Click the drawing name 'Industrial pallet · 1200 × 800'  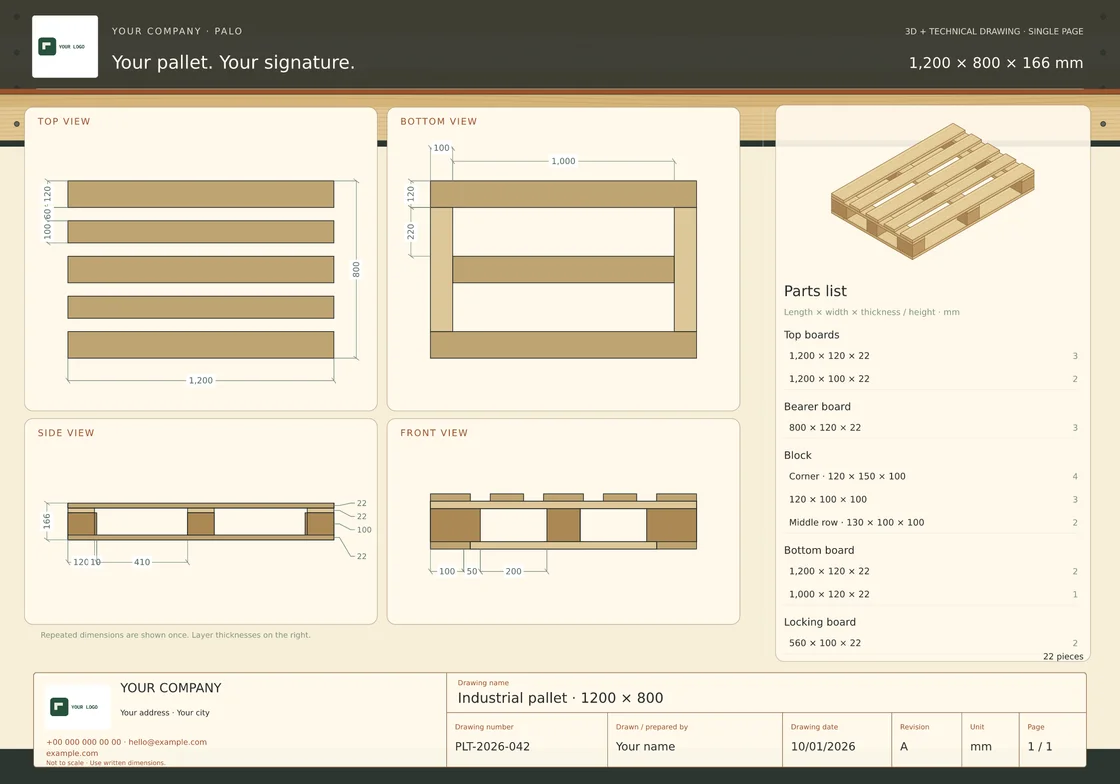point(560,698)
